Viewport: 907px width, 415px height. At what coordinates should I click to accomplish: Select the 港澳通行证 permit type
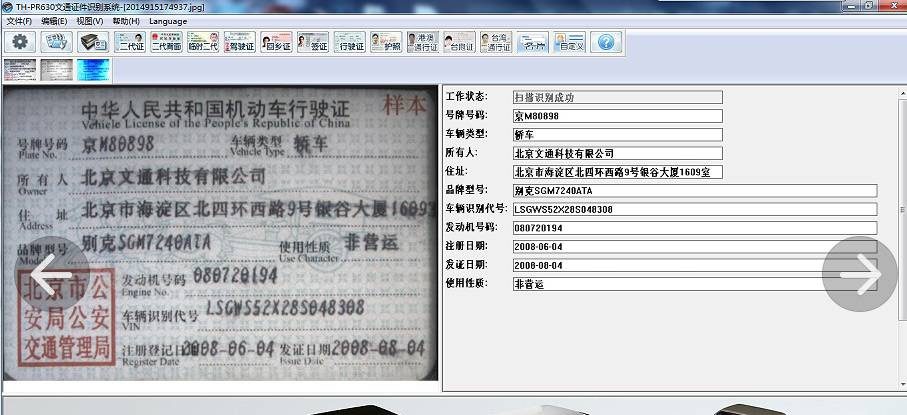[423, 42]
